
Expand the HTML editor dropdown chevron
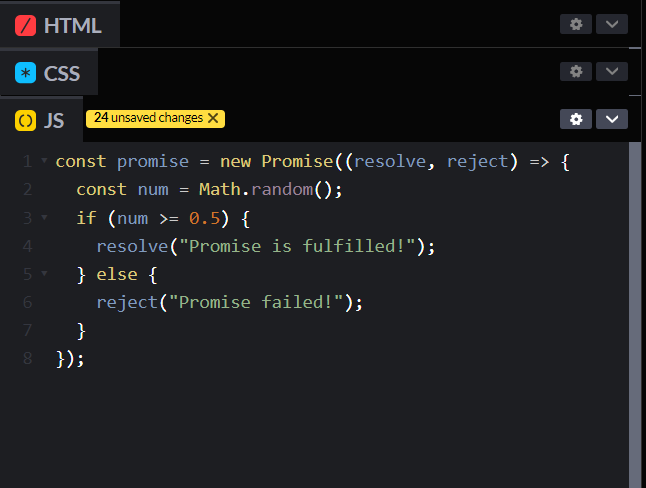pos(612,24)
